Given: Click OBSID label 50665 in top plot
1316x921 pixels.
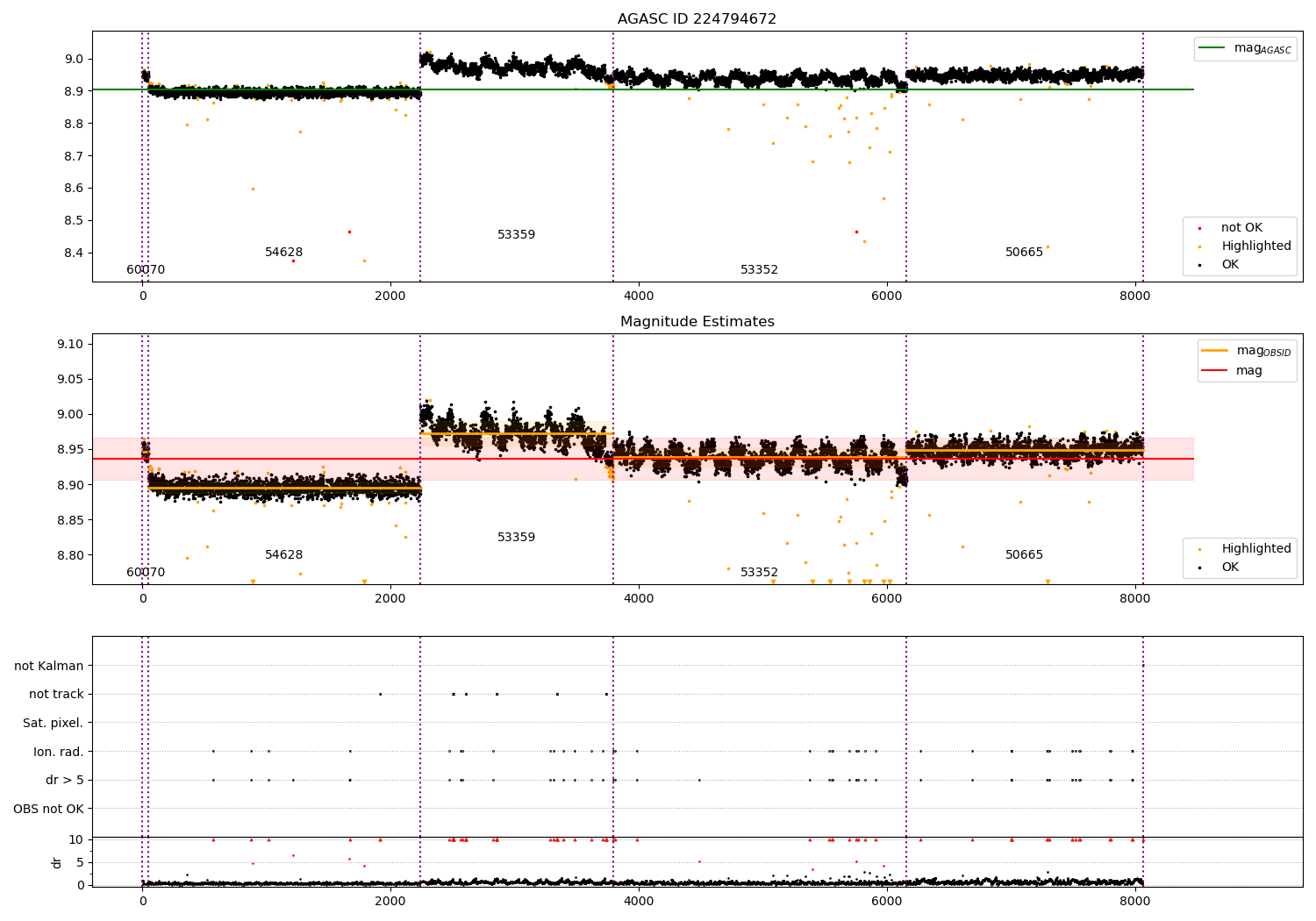Looking at the screenshot, I should point(1024,253).
